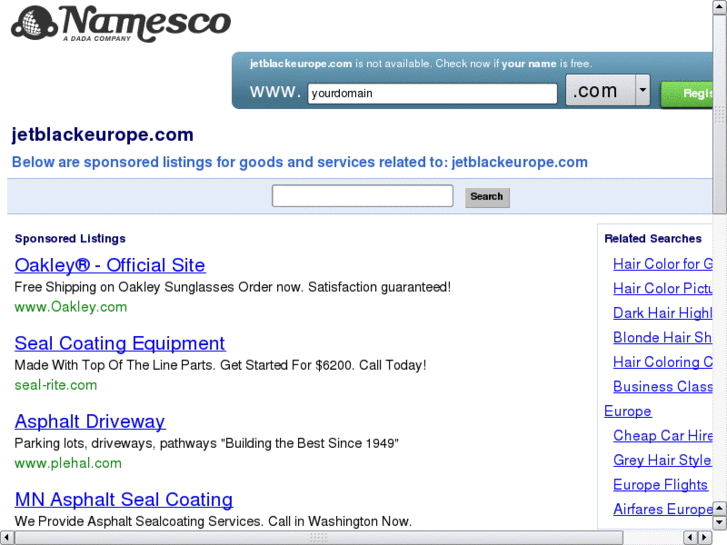Open the .com domain extension dropdown
The width and height of the screenshot is (727, 545).
607,90
